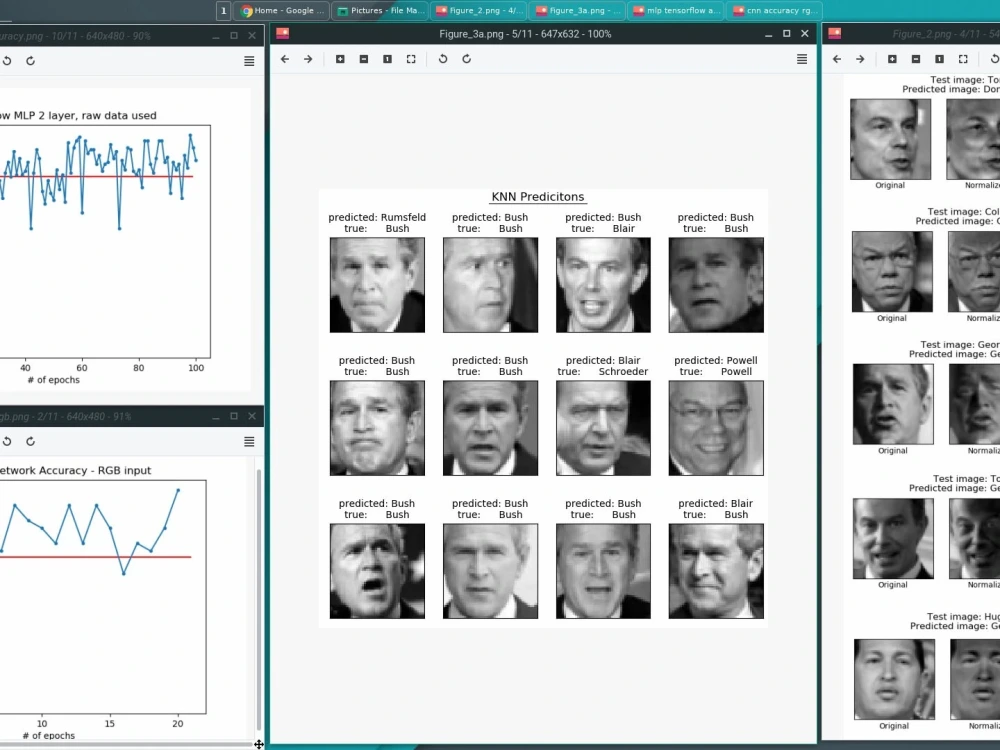Go to next image in Figure_3a.png window
1000x750 pixels.
(308, 59)
